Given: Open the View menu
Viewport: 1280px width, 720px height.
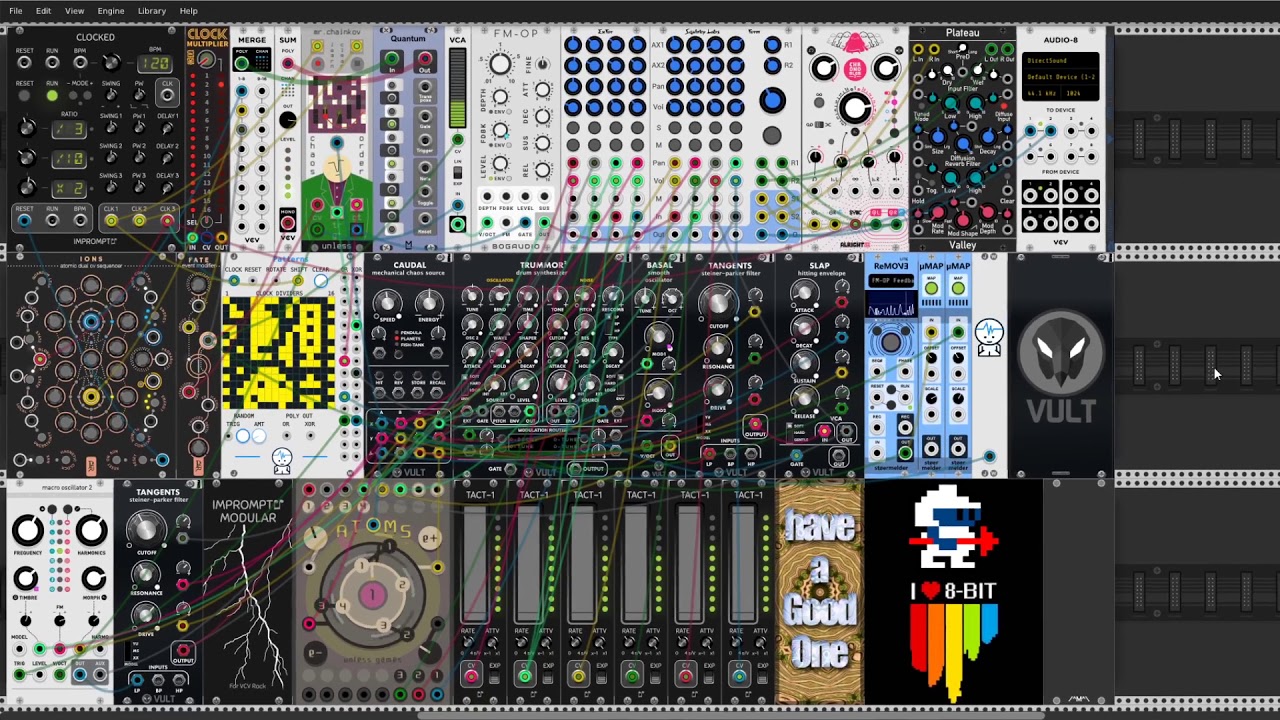Looking at the screenshot, I should pyautogui.click(x=74, y=11).
